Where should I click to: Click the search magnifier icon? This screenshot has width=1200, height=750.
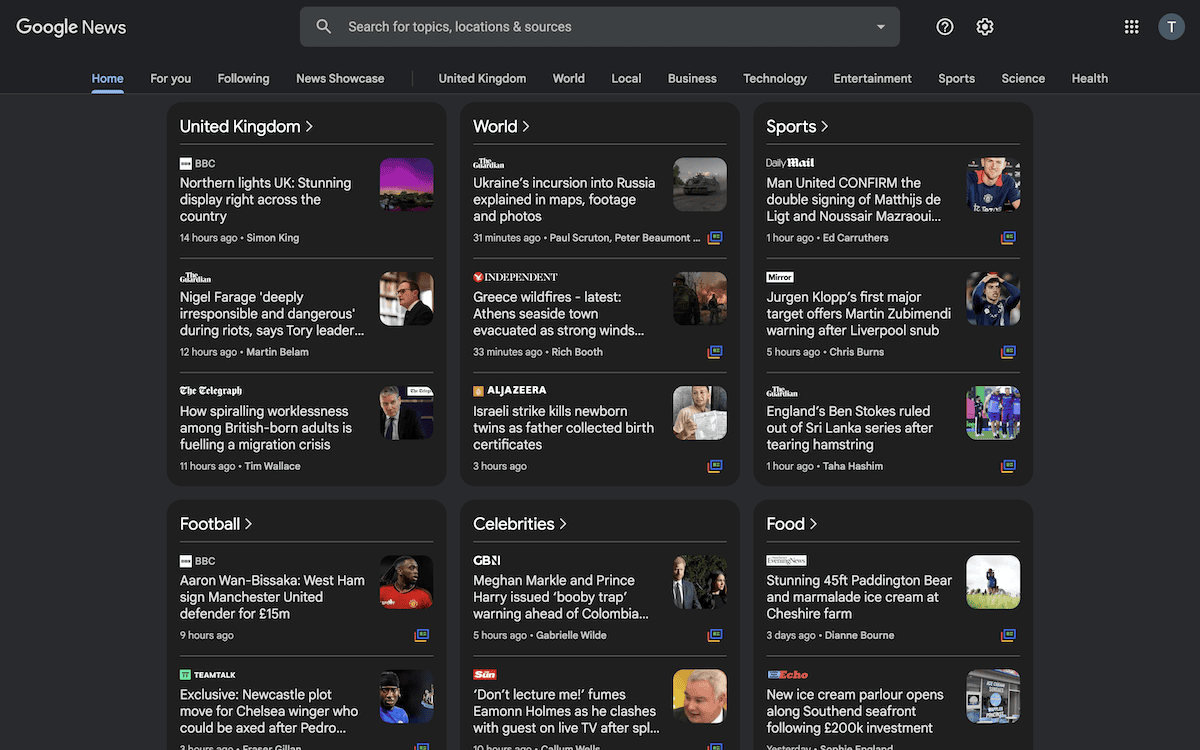point(323,27)
